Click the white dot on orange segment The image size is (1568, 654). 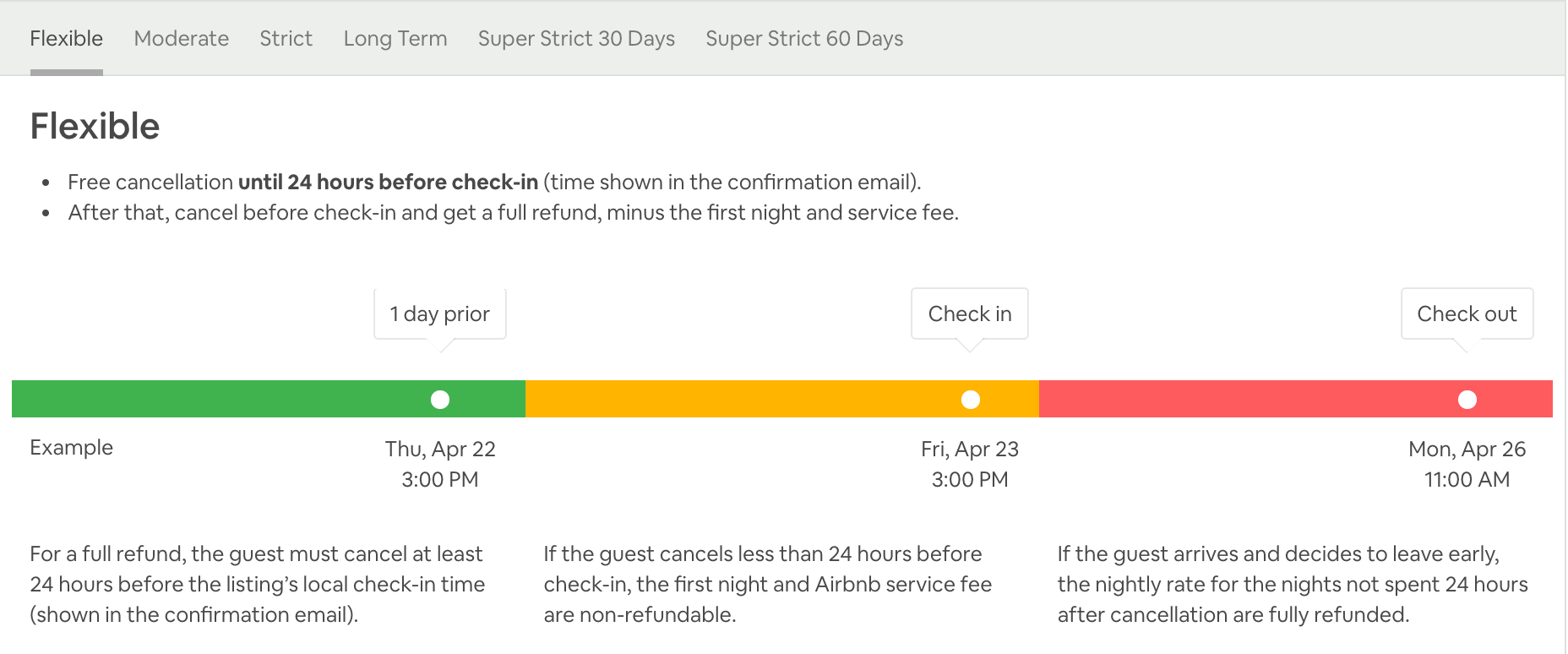971,400
